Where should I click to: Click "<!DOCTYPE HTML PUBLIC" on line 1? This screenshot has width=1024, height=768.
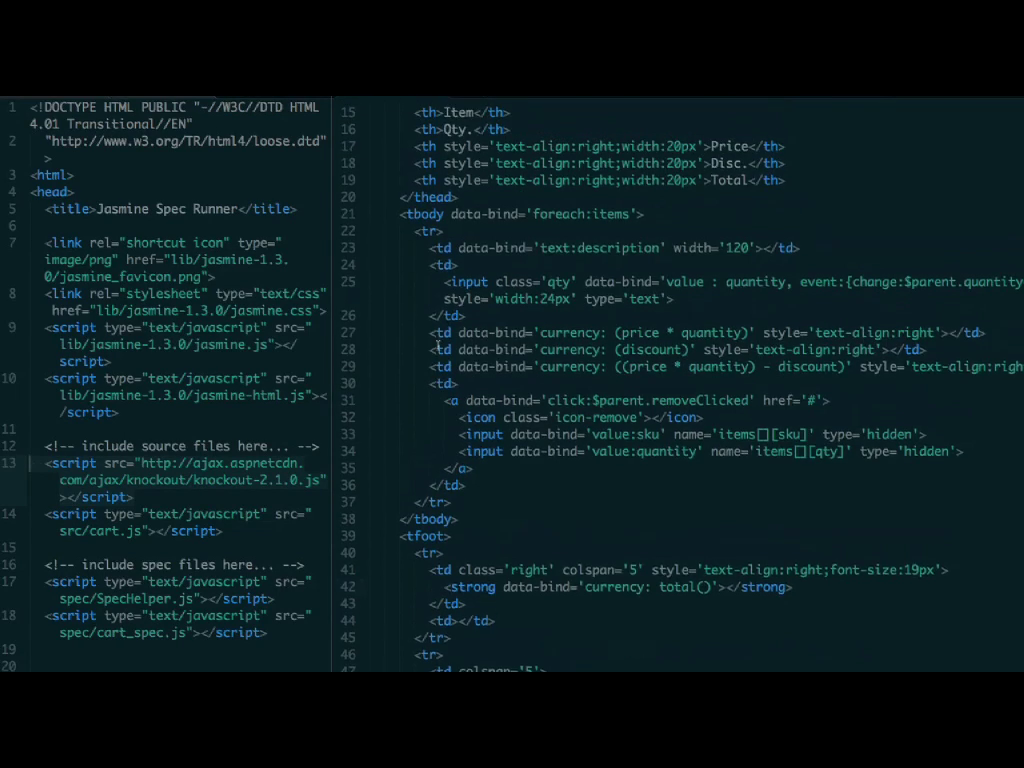coord(108,108)
